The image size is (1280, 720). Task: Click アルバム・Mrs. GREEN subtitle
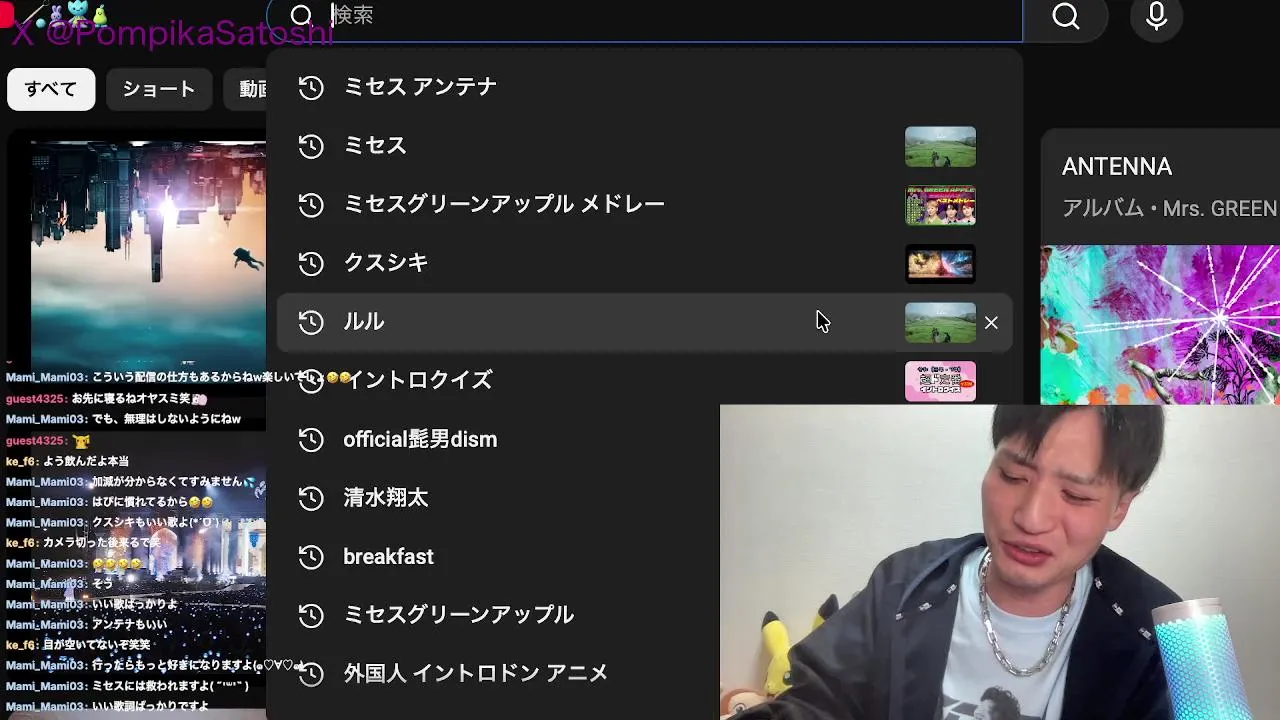1170,209
